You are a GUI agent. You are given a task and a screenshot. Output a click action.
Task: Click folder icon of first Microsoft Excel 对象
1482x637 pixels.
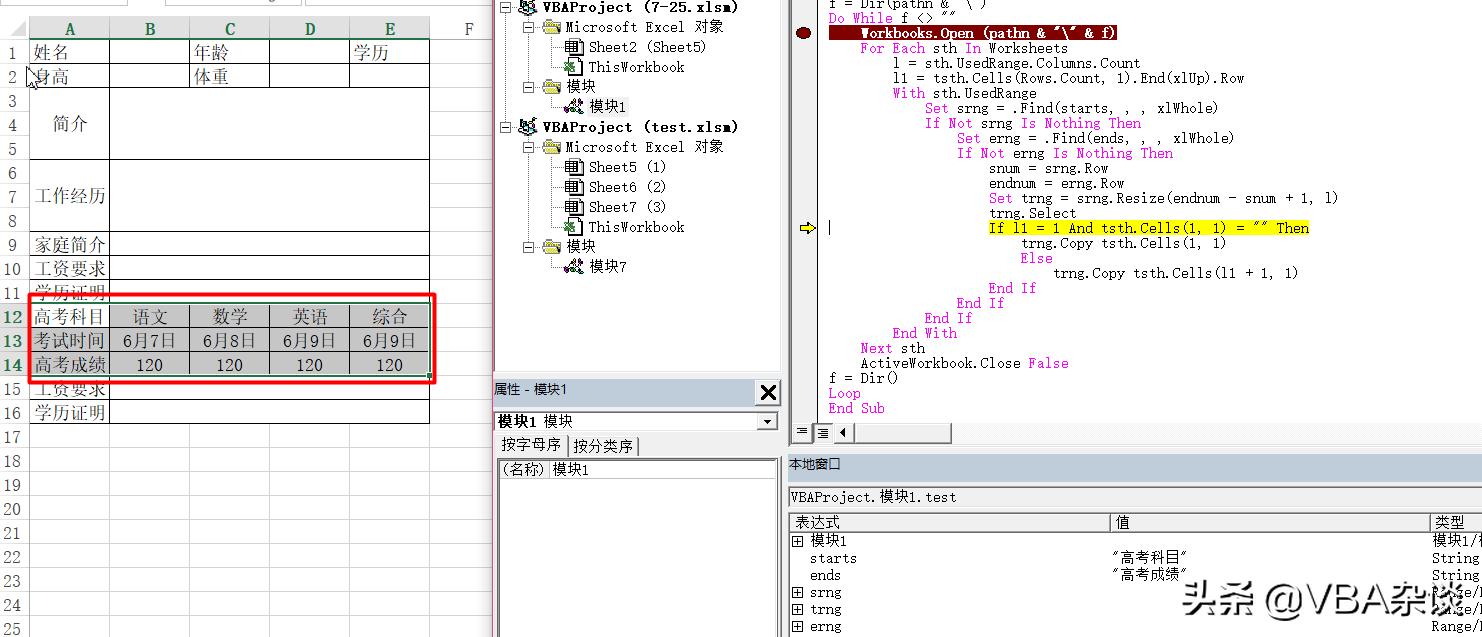pyautogui.click(x=551, y=27)
